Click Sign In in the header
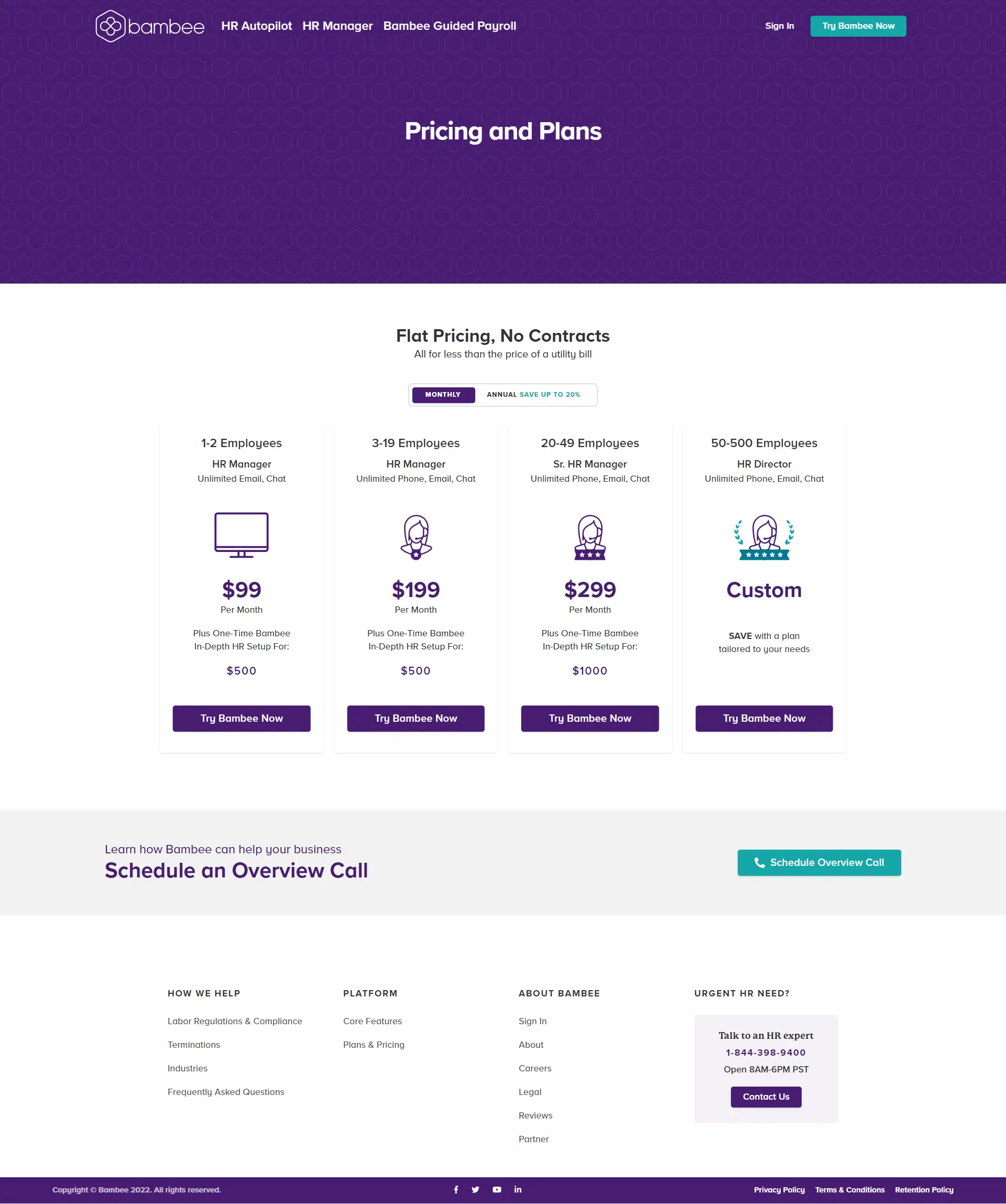 tap(779, 26)
